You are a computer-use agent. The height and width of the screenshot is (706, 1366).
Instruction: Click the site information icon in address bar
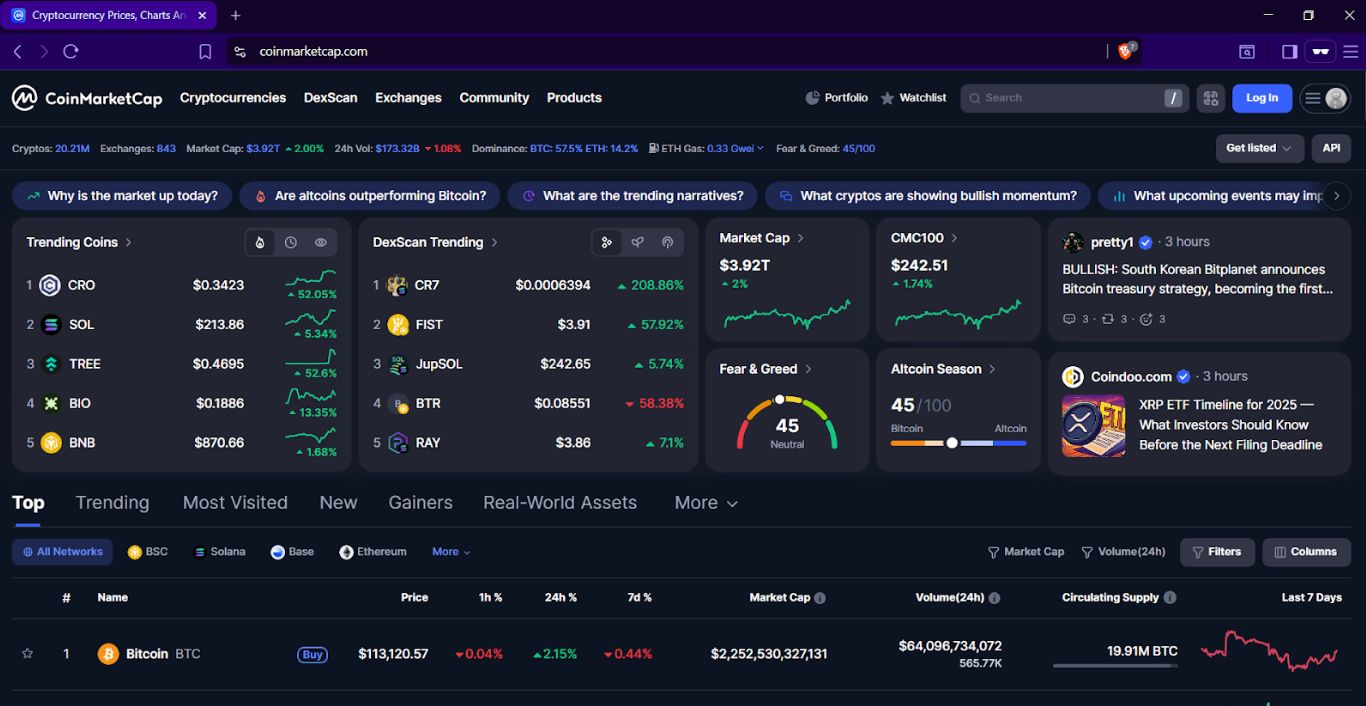click(240, 51)
